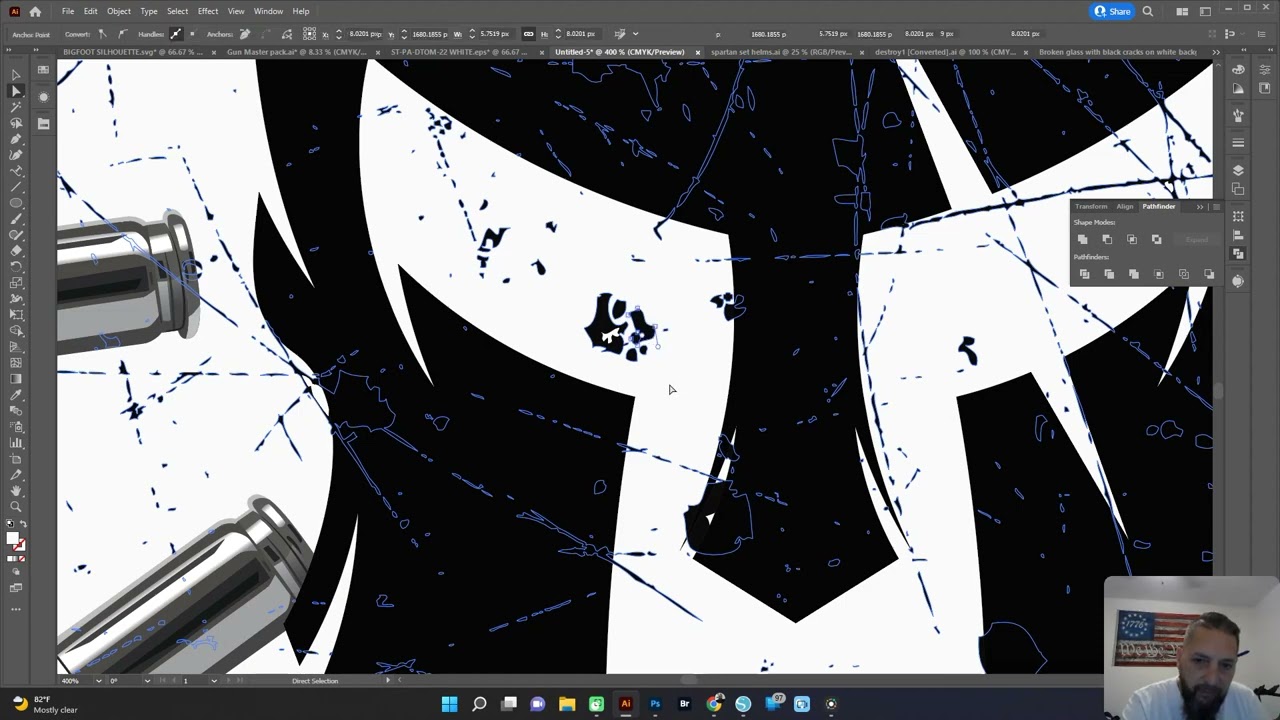Screen dimensions: 1280x720
Task: Switch to the Transform panel tab
Action: (x=1091, y=207)
